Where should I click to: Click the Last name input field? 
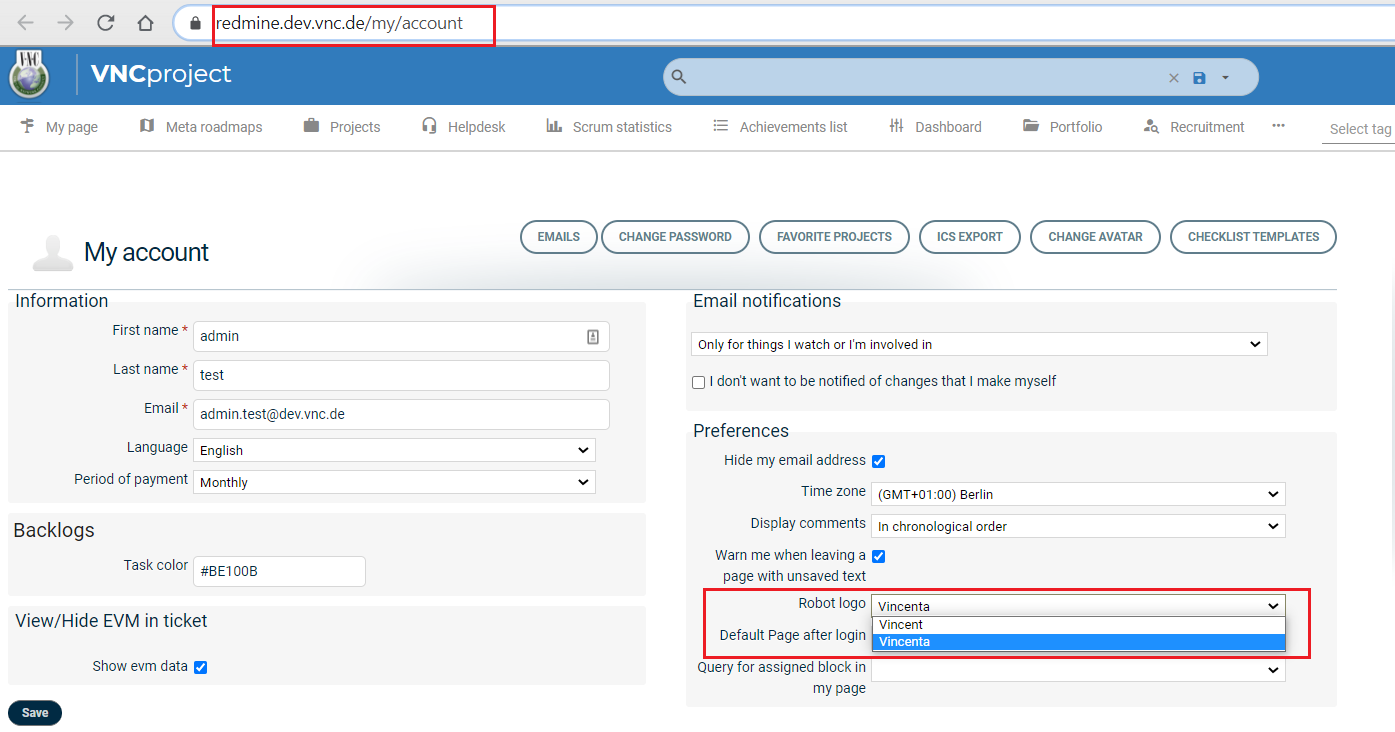point(401,375)
